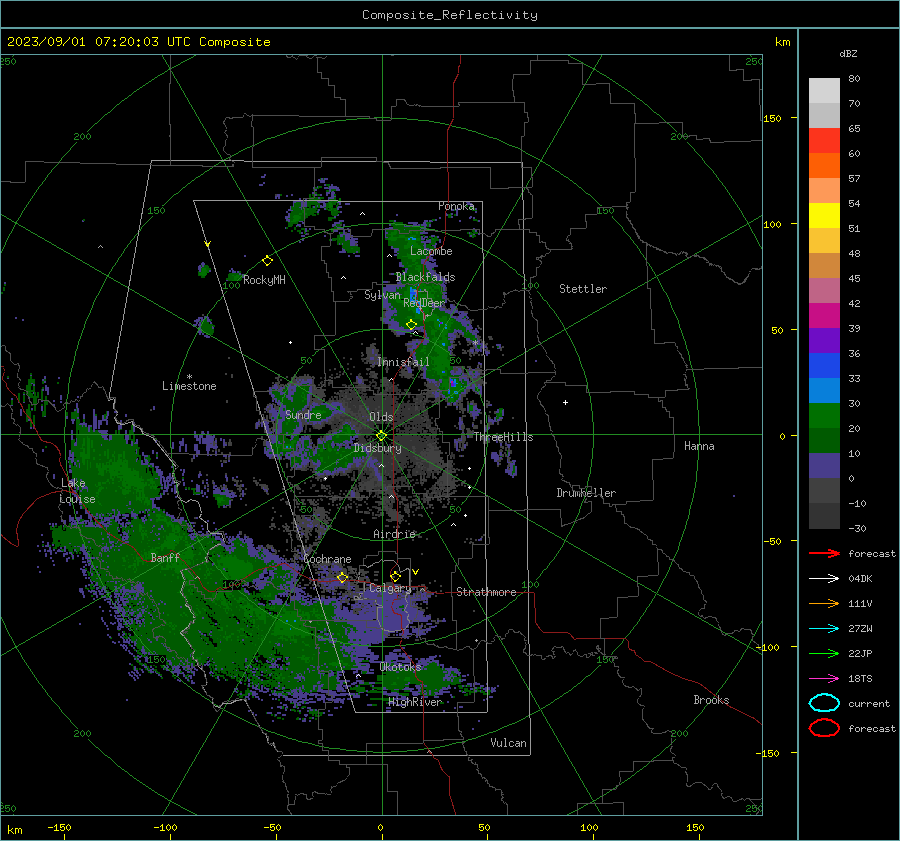900x841 pixels.
Task: Click the white 04DK arrow icon
Action: coord(824,579)
